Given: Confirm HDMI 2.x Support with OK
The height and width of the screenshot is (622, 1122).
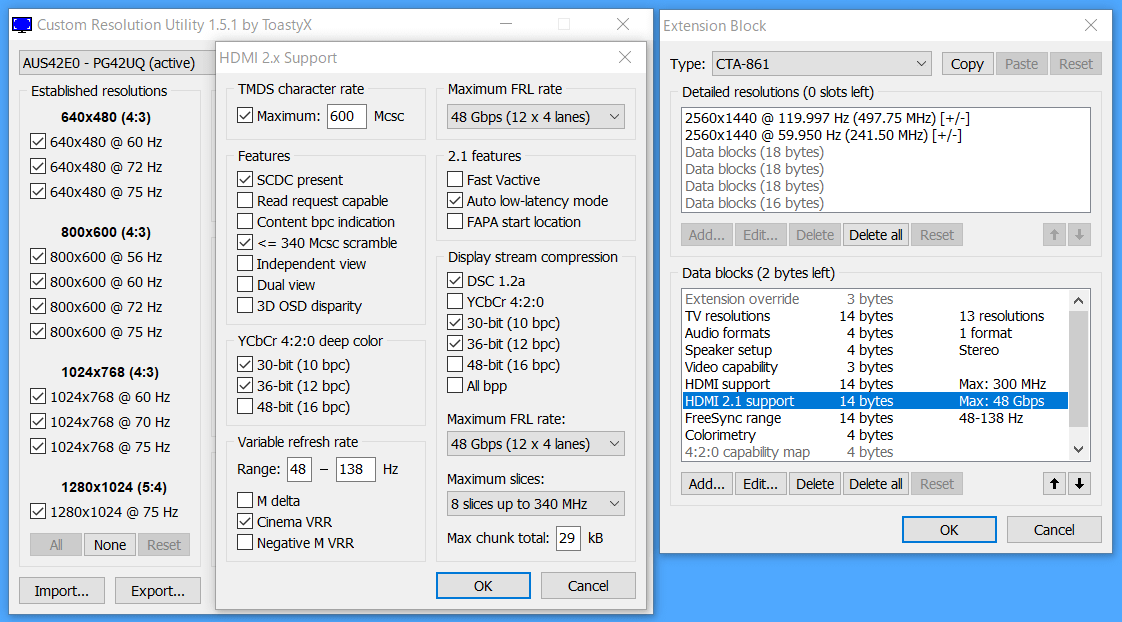Looking at the screenshot, I should click(x=483, y=585).
